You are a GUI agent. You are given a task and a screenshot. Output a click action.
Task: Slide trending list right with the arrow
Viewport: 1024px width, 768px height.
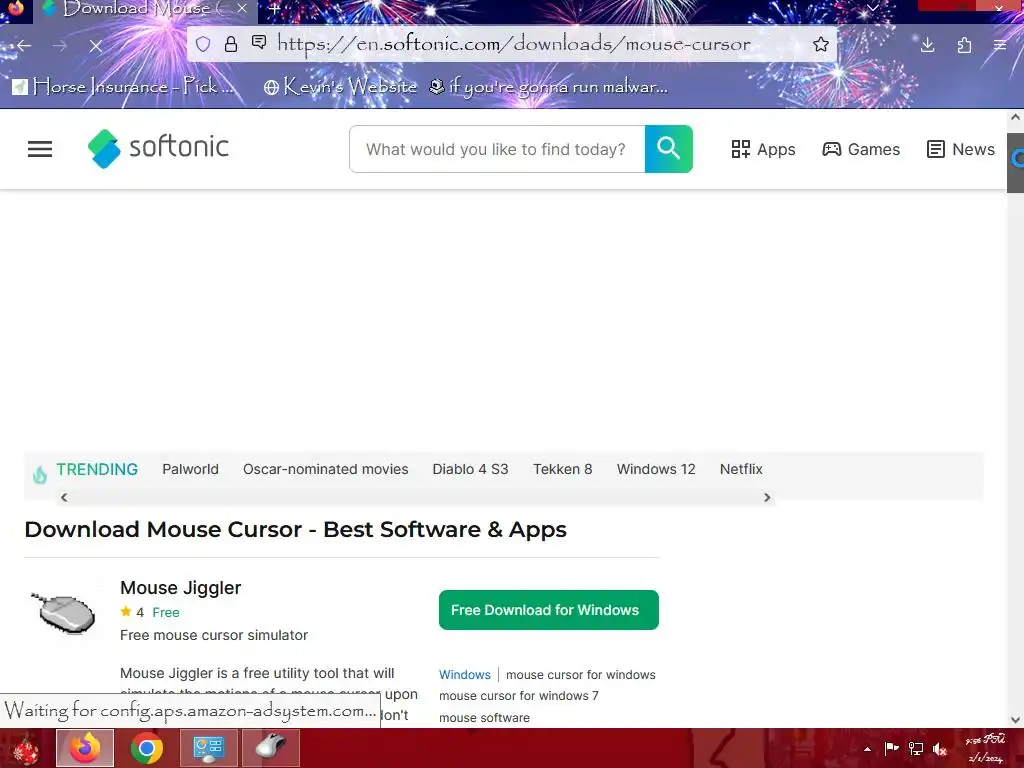[767, 498]
